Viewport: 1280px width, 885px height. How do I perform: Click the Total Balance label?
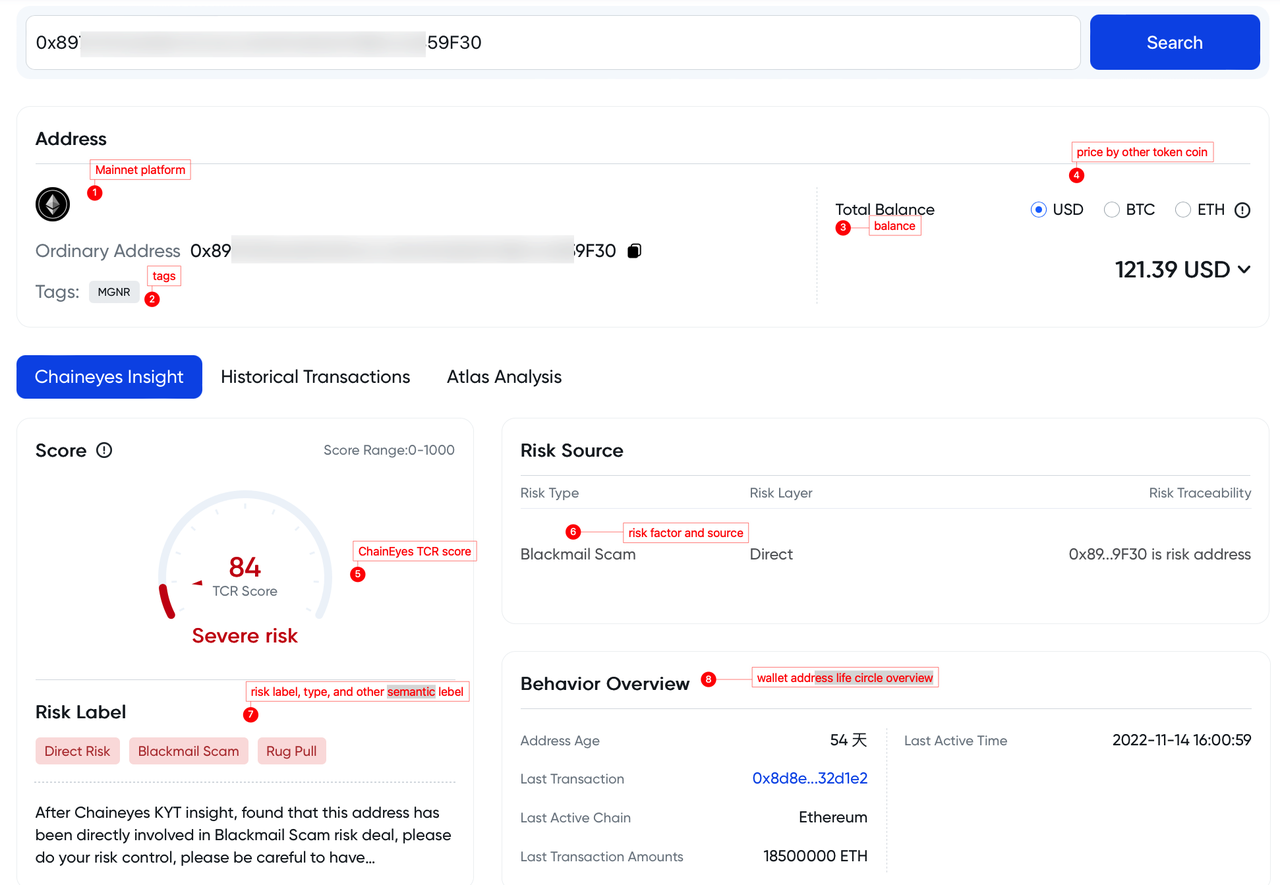pyautogui.click(x=885, y=210)
